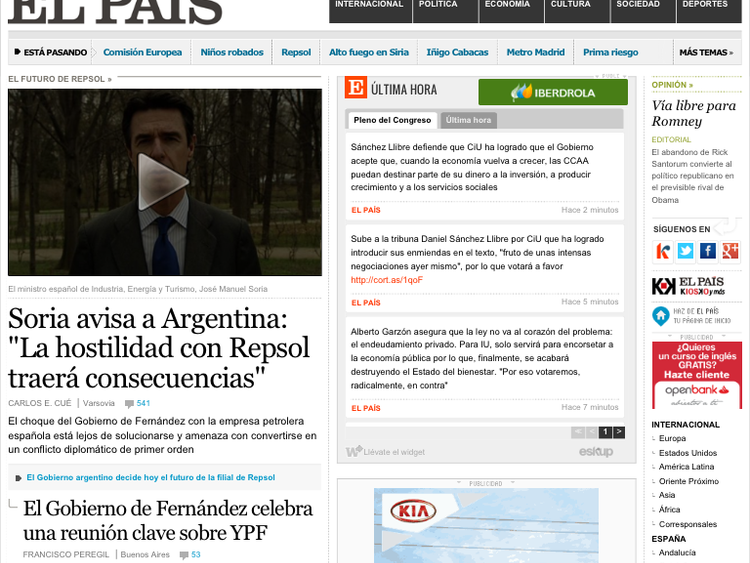Open the Eskup K social icon
Screen dimensions: 750x563
point(662,251)
